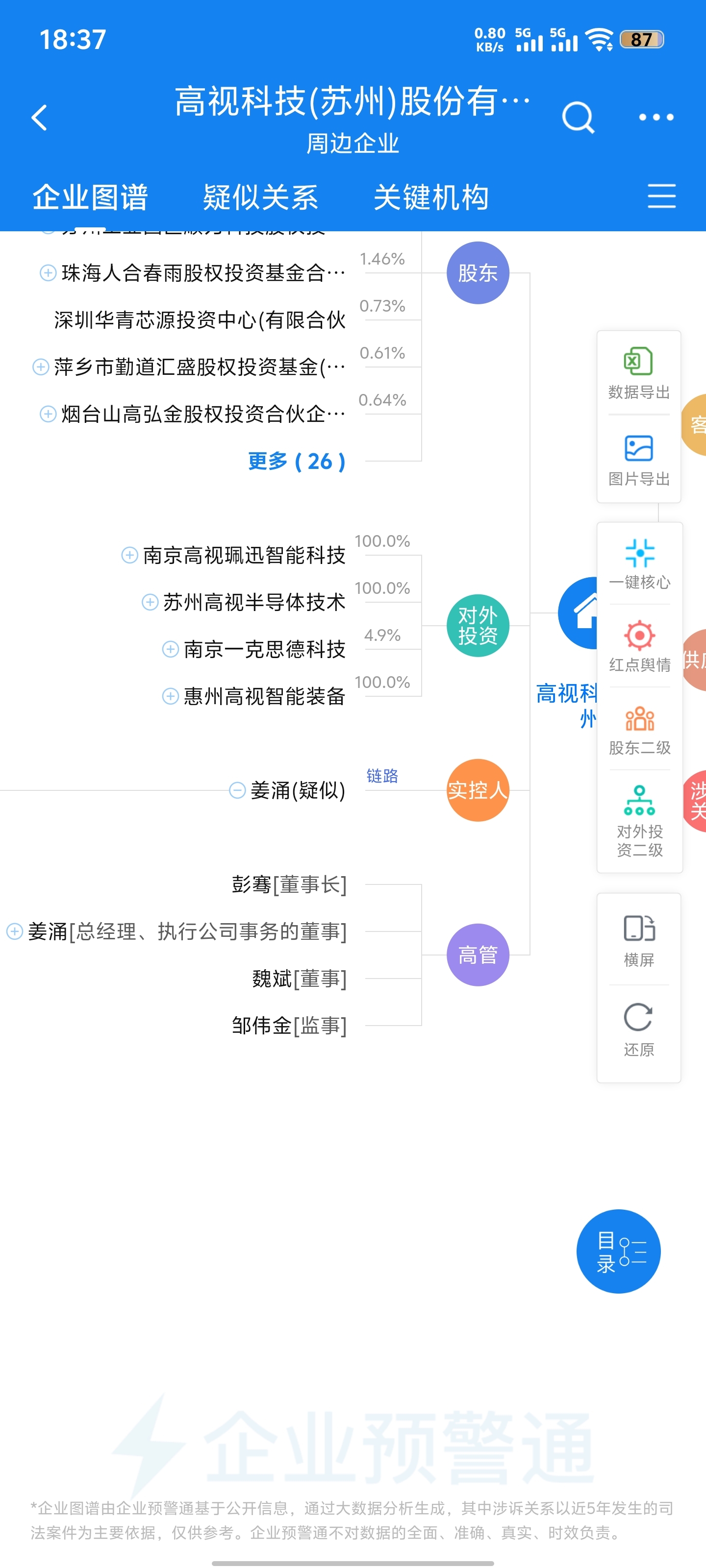
Task: Tap the back arrow in header
Action: [x=40, y=118]
